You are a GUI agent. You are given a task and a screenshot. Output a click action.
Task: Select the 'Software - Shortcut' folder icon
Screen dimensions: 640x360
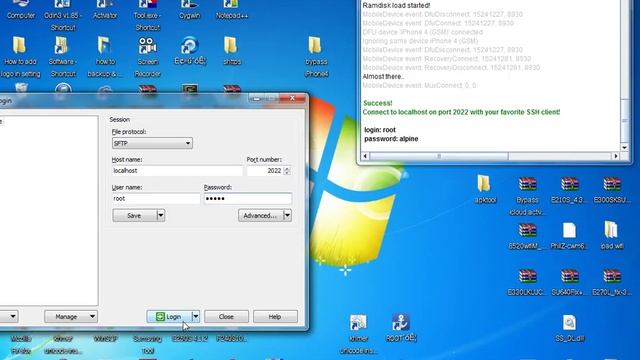tap(62, 57)
